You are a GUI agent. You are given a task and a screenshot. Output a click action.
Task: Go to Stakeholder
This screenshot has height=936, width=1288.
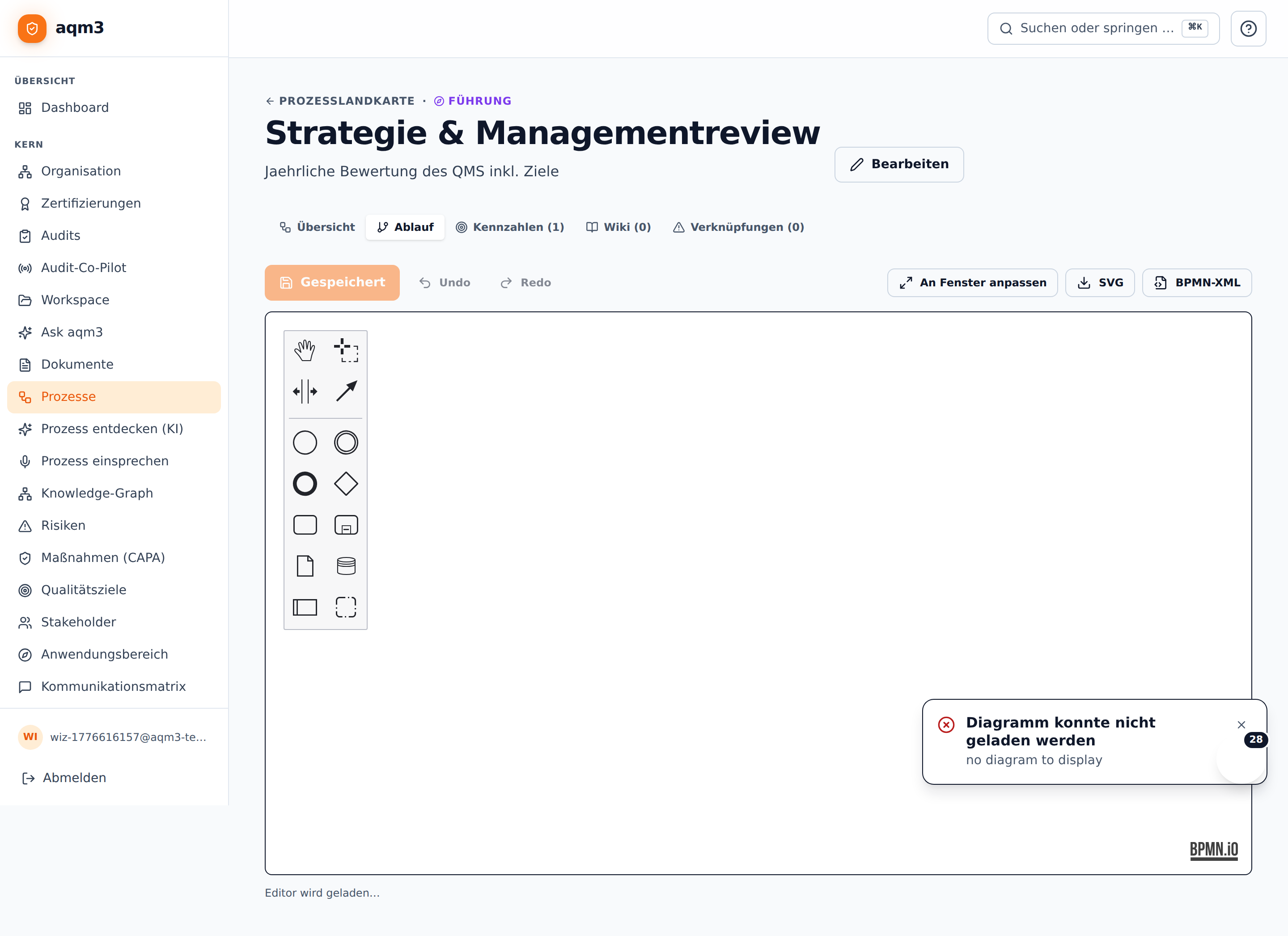[114, 622]
